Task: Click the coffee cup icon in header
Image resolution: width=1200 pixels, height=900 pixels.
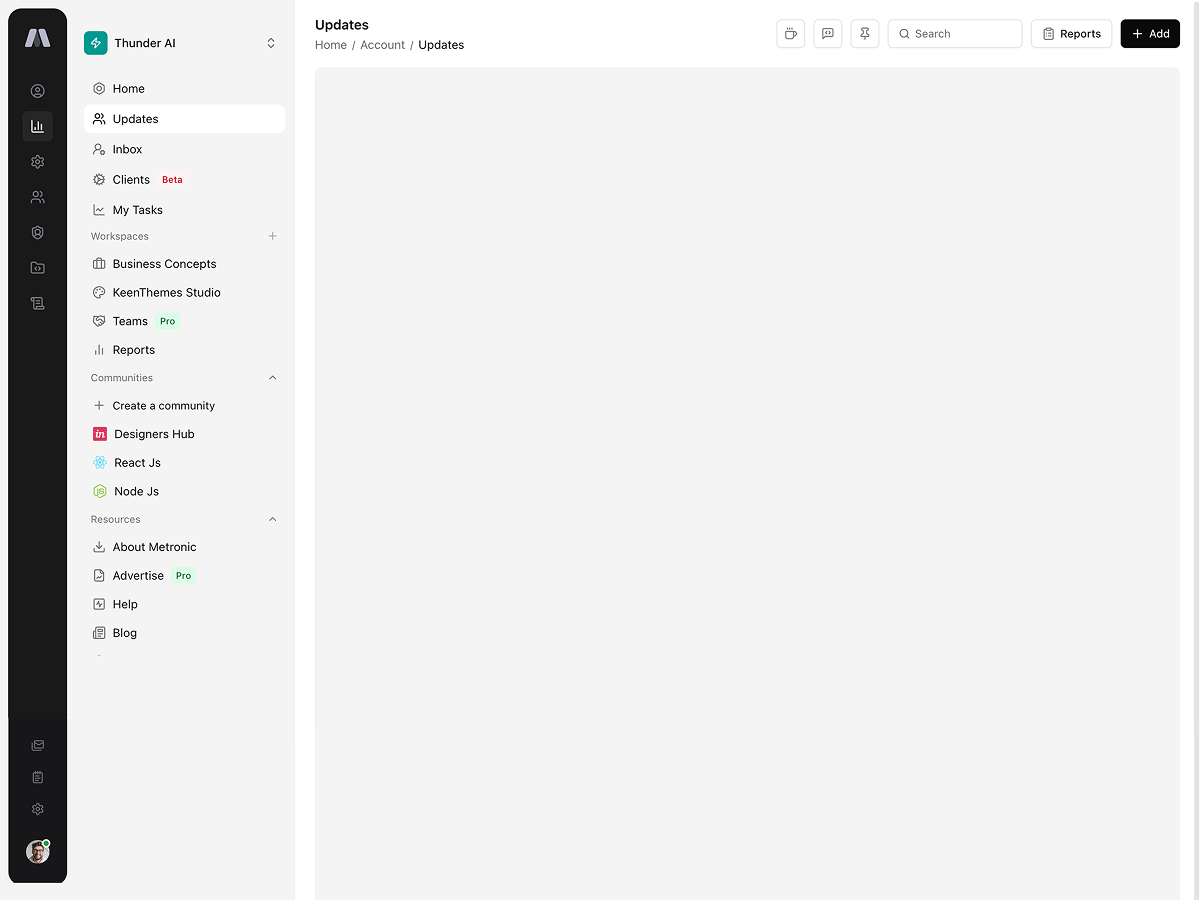Action: pyautogui.click(x=790, y=34)
